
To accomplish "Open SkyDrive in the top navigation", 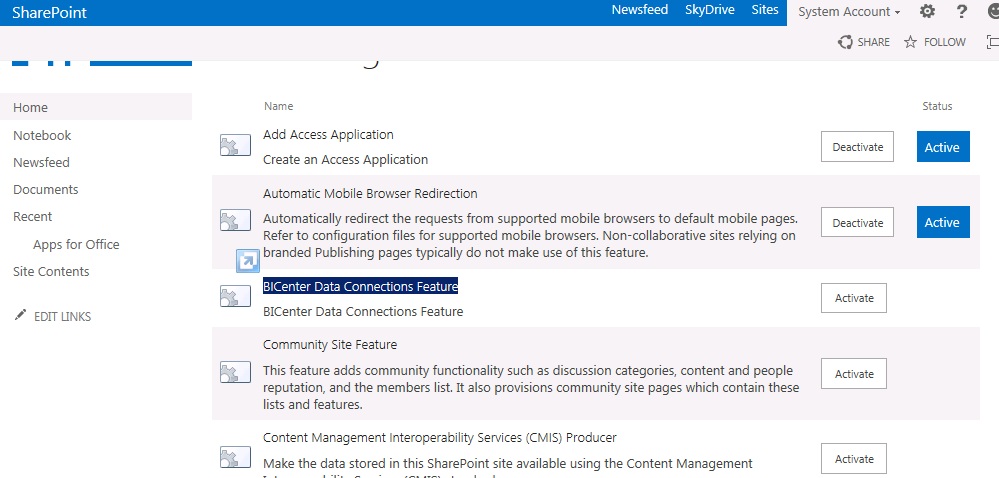I will coord(709,10).
